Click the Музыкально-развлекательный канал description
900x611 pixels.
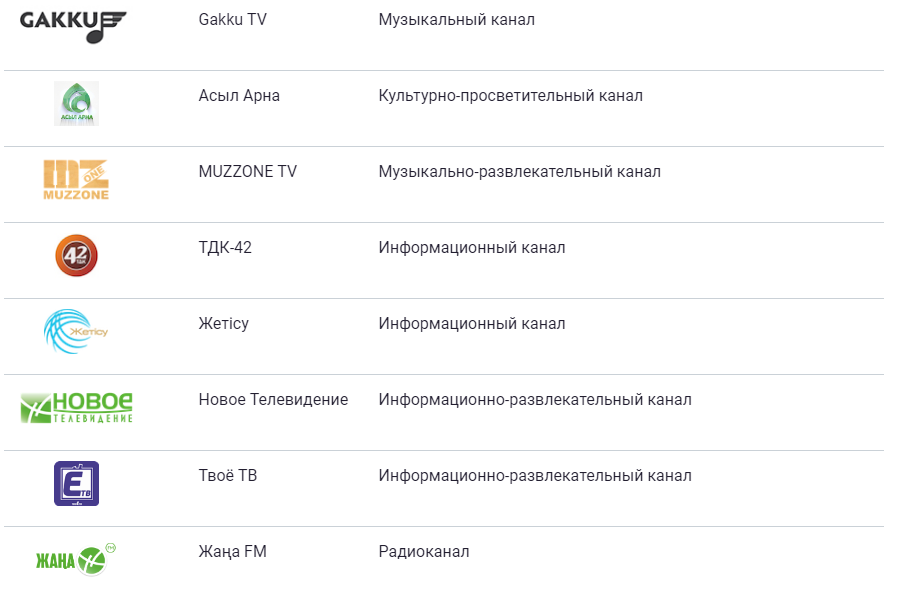[519, 172]
